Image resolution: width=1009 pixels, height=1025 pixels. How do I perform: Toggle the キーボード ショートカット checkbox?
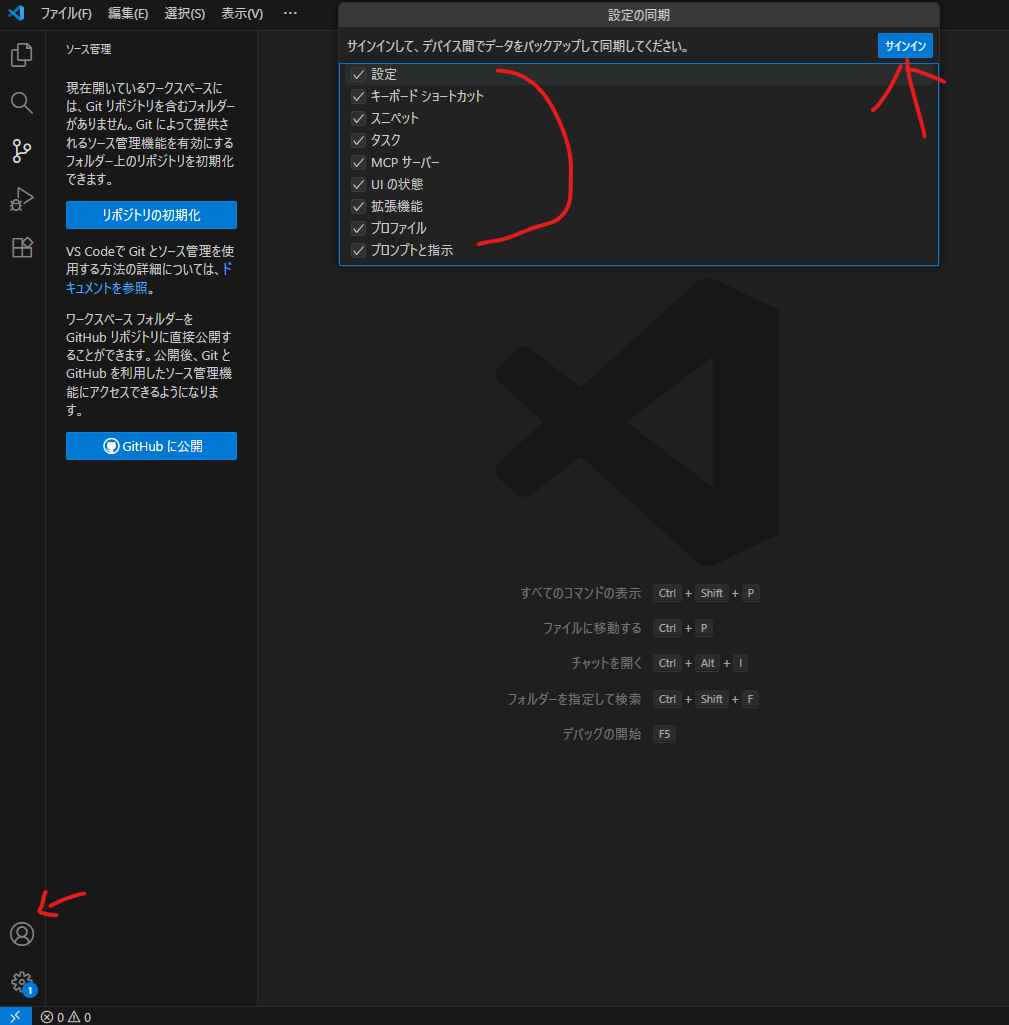click(x=358, y=97)
